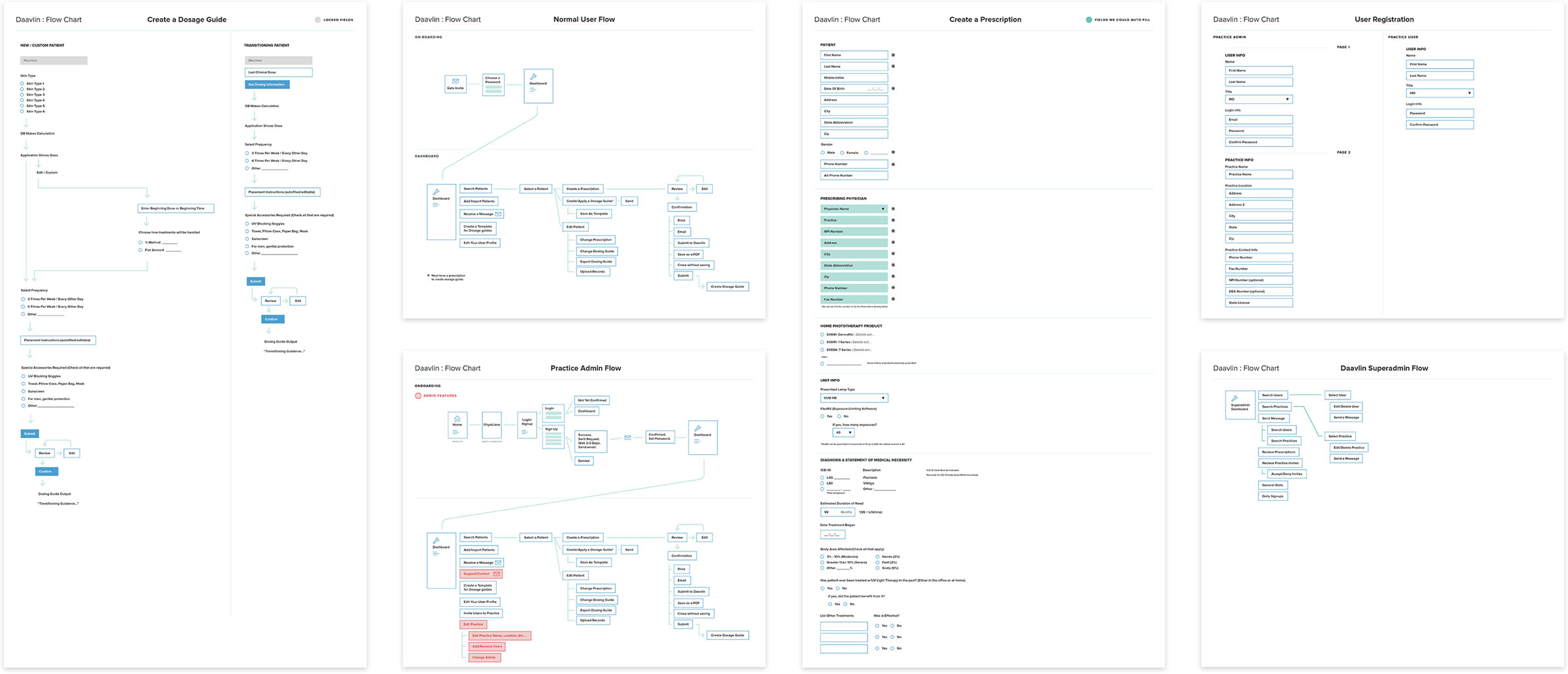Click Edit/Delete Practice box
Screen dimensions: 1568x674
1349,448
